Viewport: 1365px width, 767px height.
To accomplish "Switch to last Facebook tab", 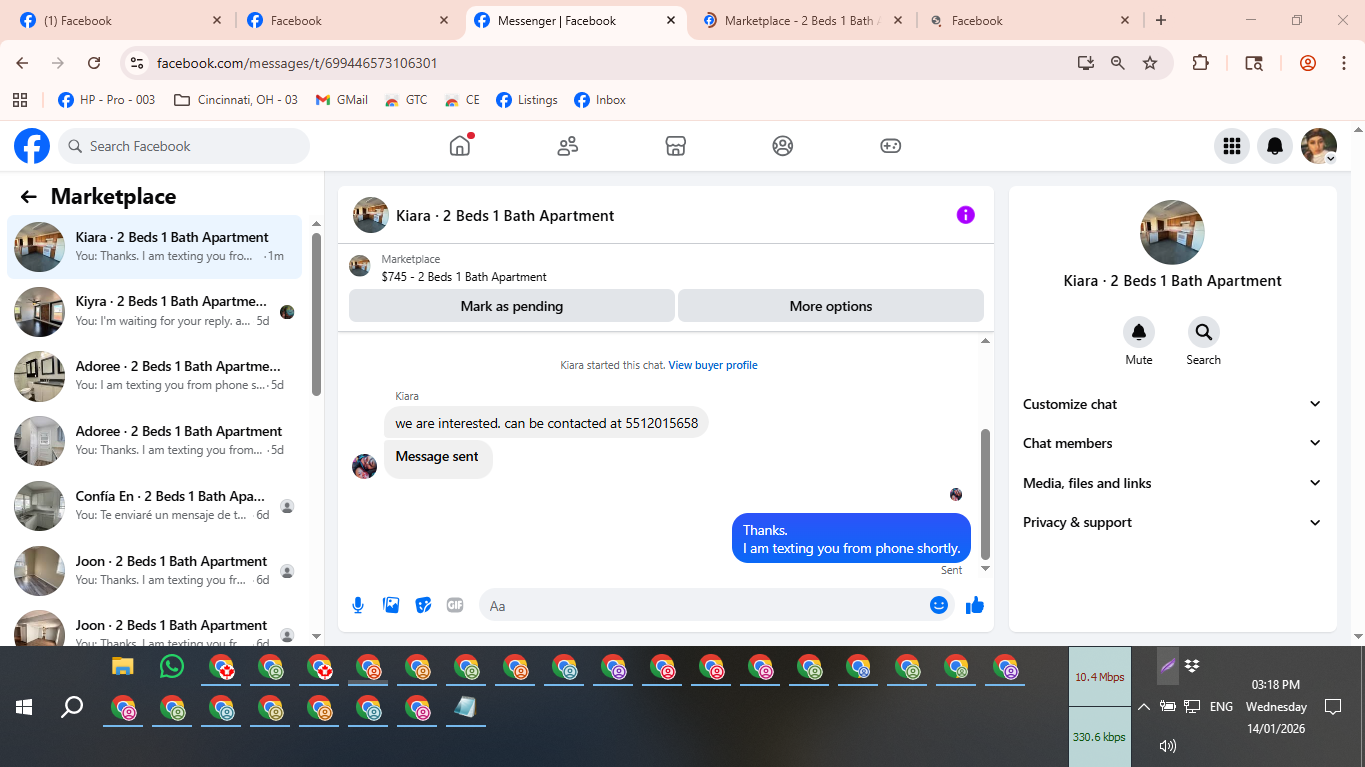I will [1030, 20].
